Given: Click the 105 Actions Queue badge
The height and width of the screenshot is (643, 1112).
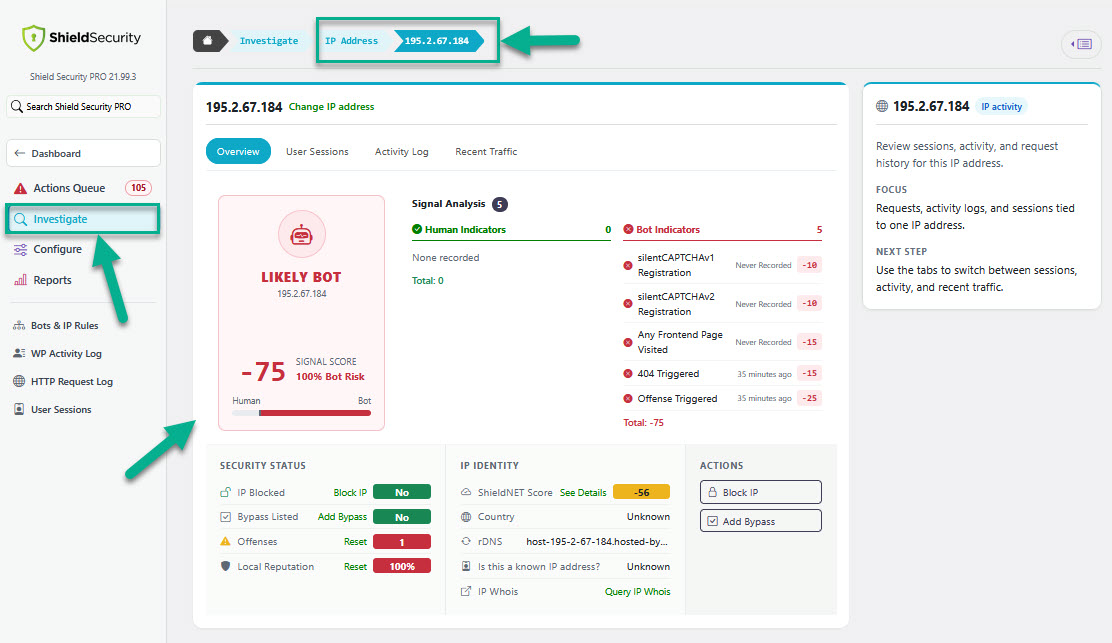Looking at the screenshot, I should tap(138, 188).
